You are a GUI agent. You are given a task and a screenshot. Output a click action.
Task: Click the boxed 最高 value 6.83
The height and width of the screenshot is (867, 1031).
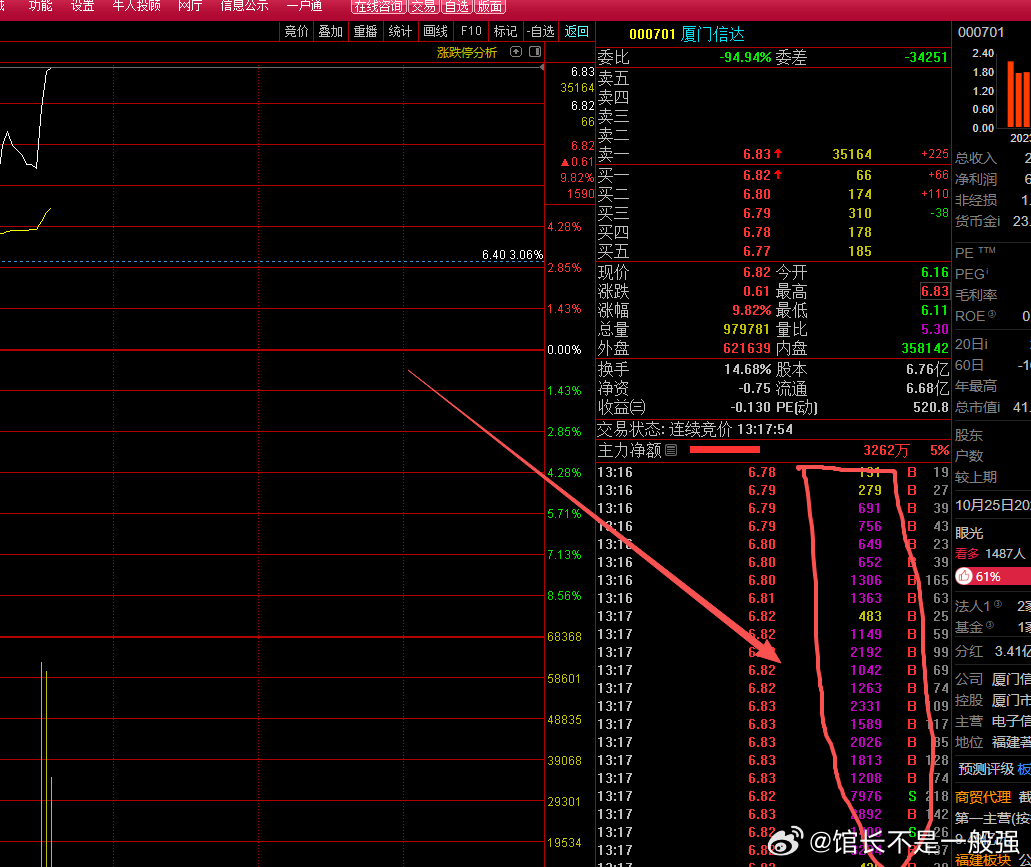click(934, 291)
